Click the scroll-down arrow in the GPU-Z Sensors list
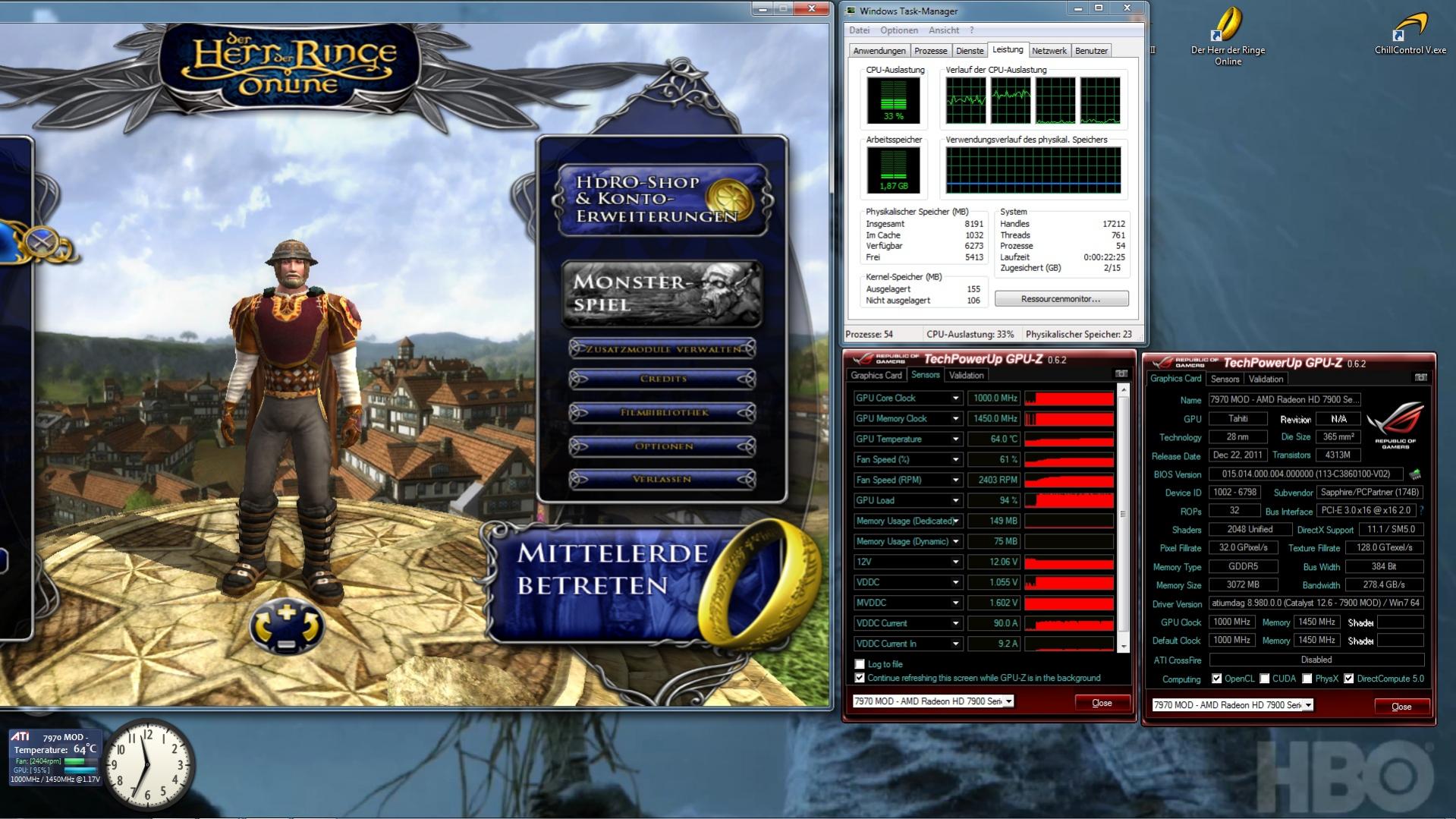1456x819 pixels. (x=1124, y=646)
